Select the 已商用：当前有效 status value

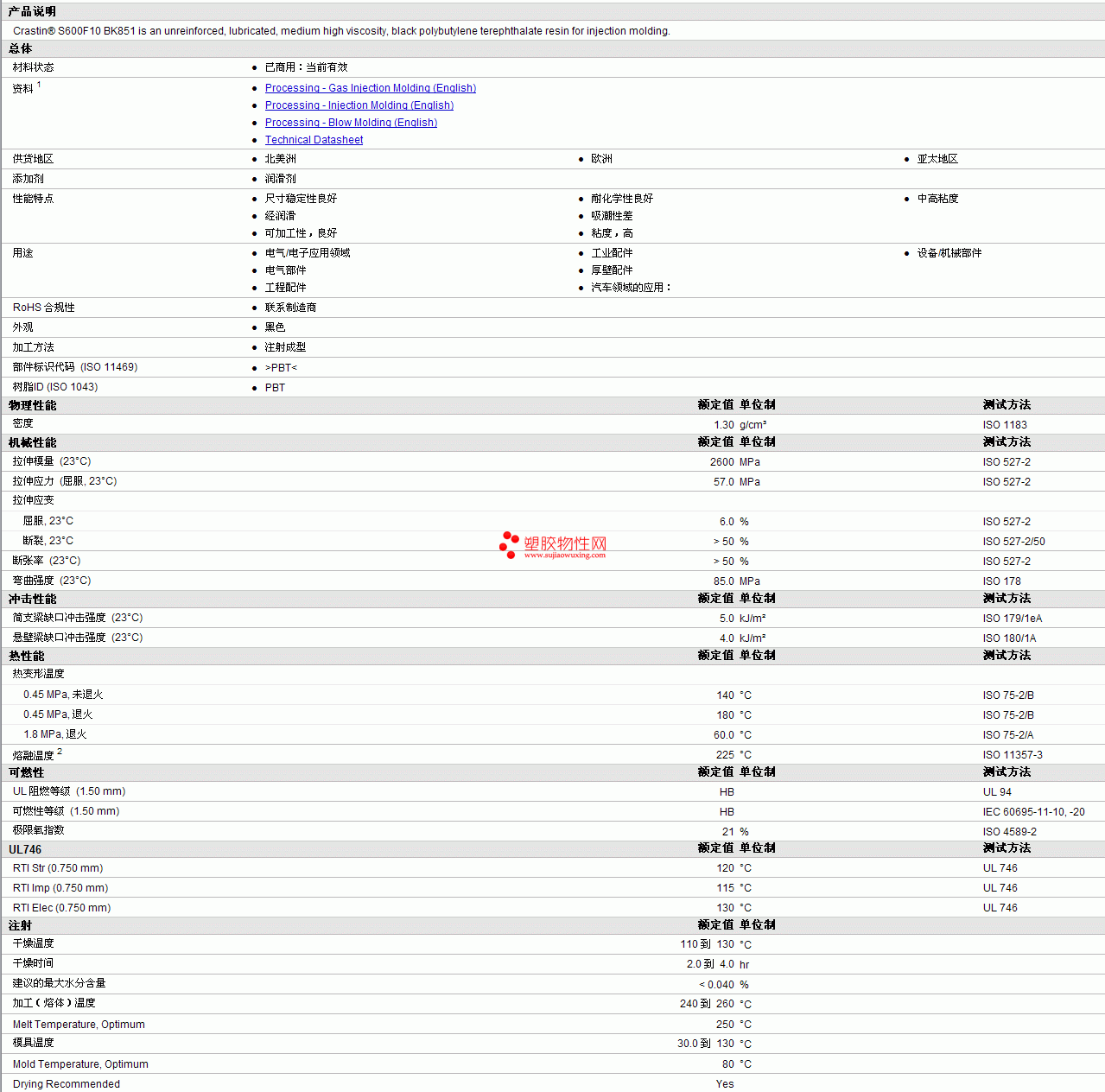point(306,67)
